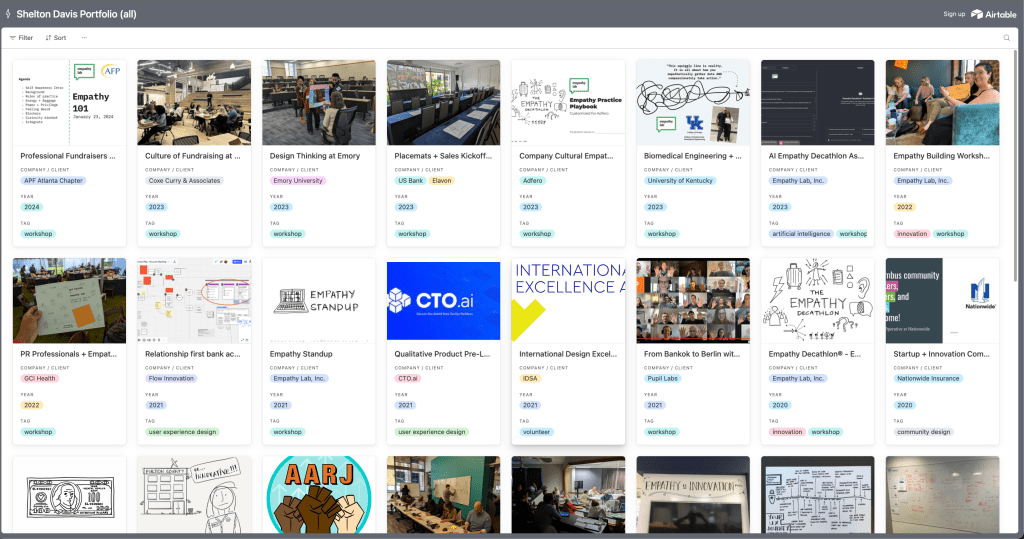The height and width of the screenshot is (539, 1024).
Task: Click the AARJ fists illustration card
Action: [x=318, y=497]
